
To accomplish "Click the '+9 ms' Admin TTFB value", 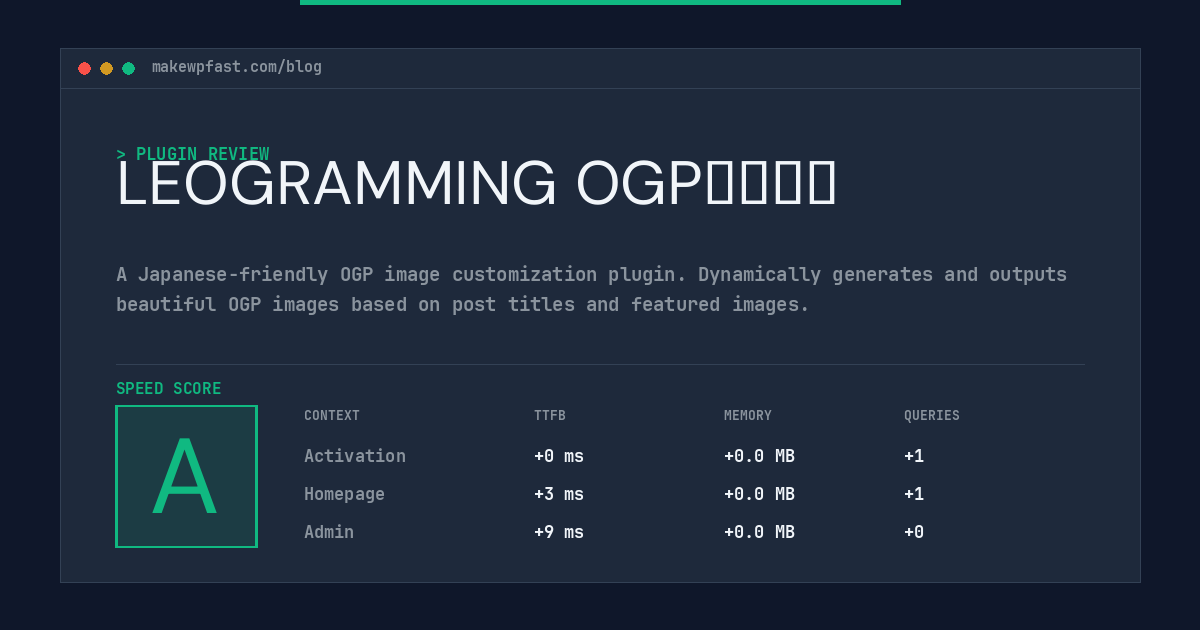I will point(559,532).
